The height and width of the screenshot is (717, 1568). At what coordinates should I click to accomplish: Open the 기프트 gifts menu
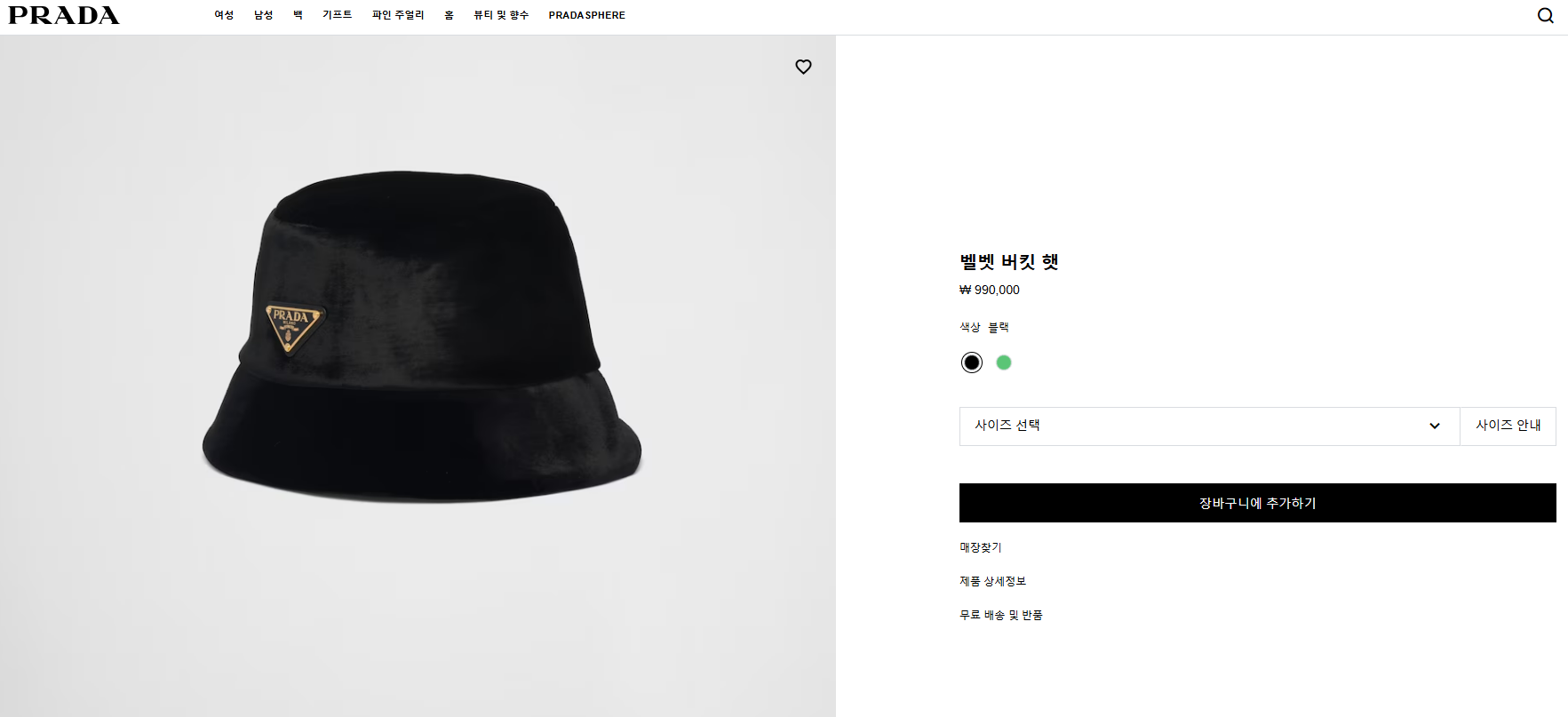coord(338,15)
